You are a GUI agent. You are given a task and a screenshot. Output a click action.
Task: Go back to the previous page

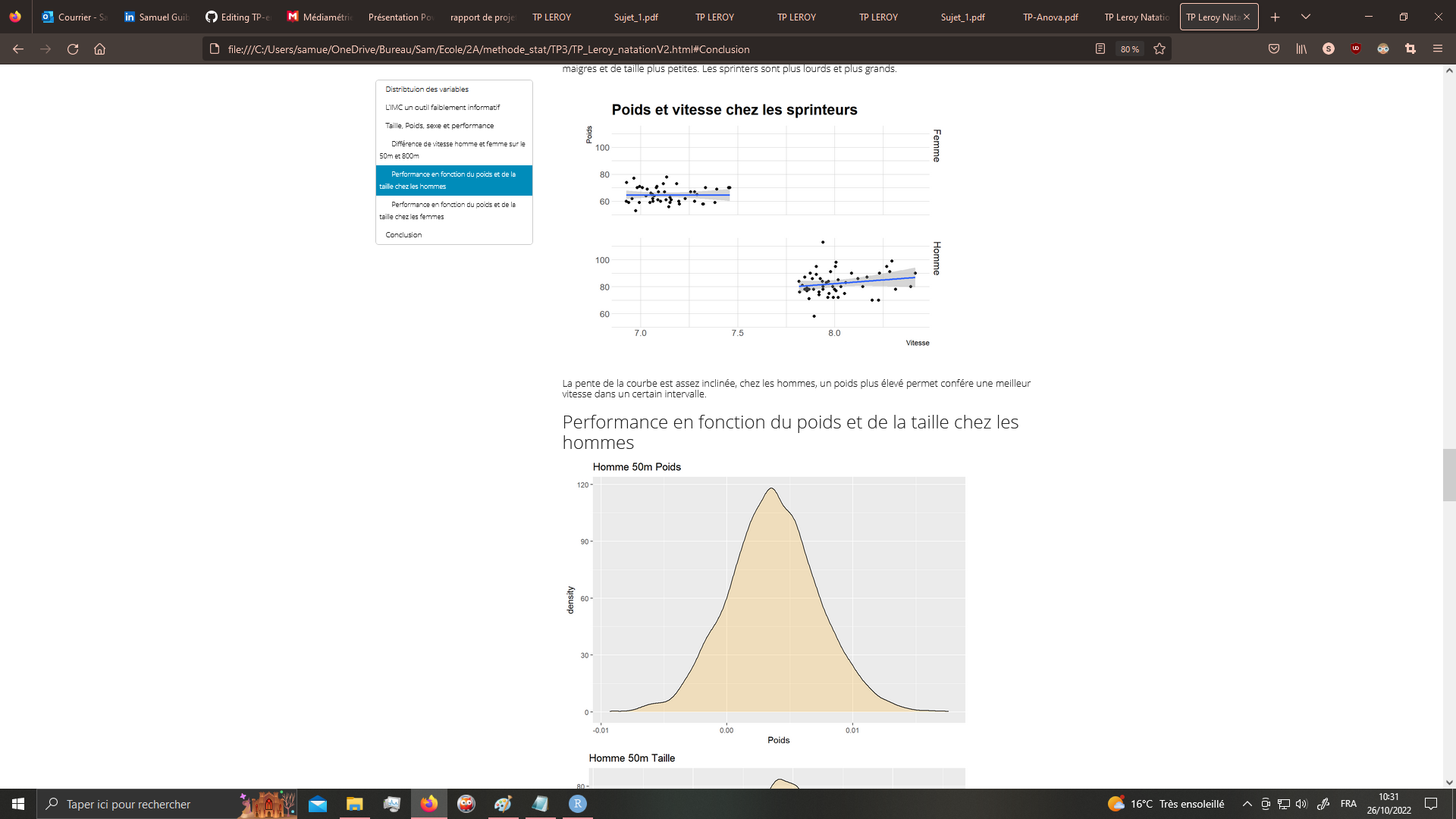pyautogui.click(x=18, y=49)
